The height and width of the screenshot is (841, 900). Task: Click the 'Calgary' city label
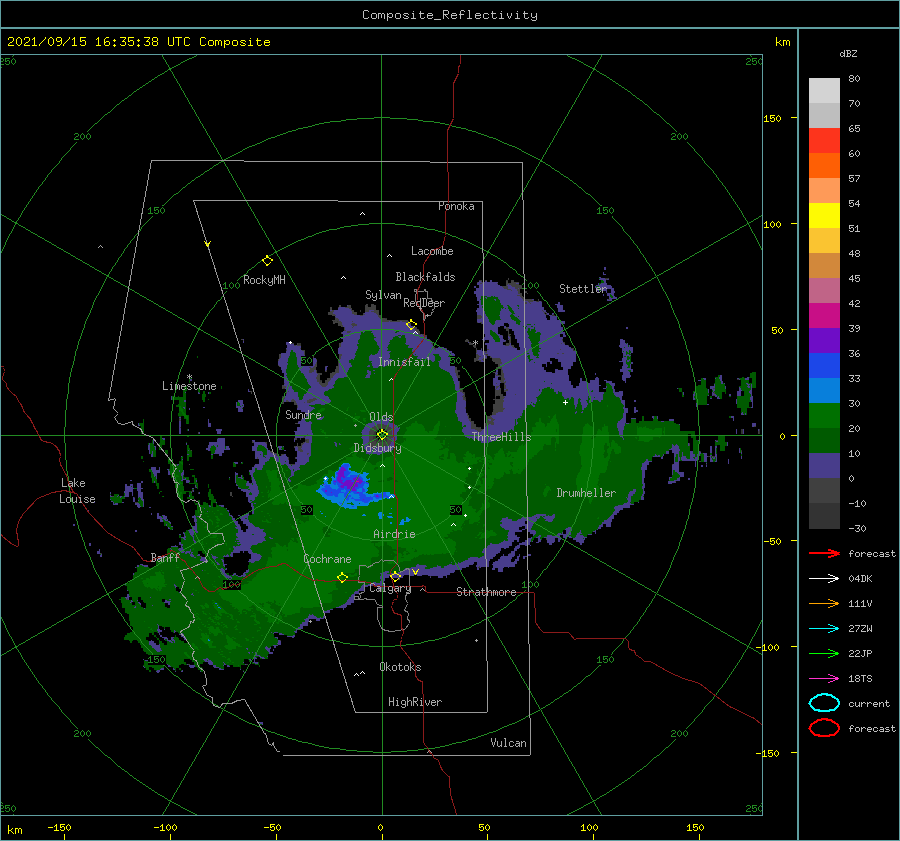390,588
